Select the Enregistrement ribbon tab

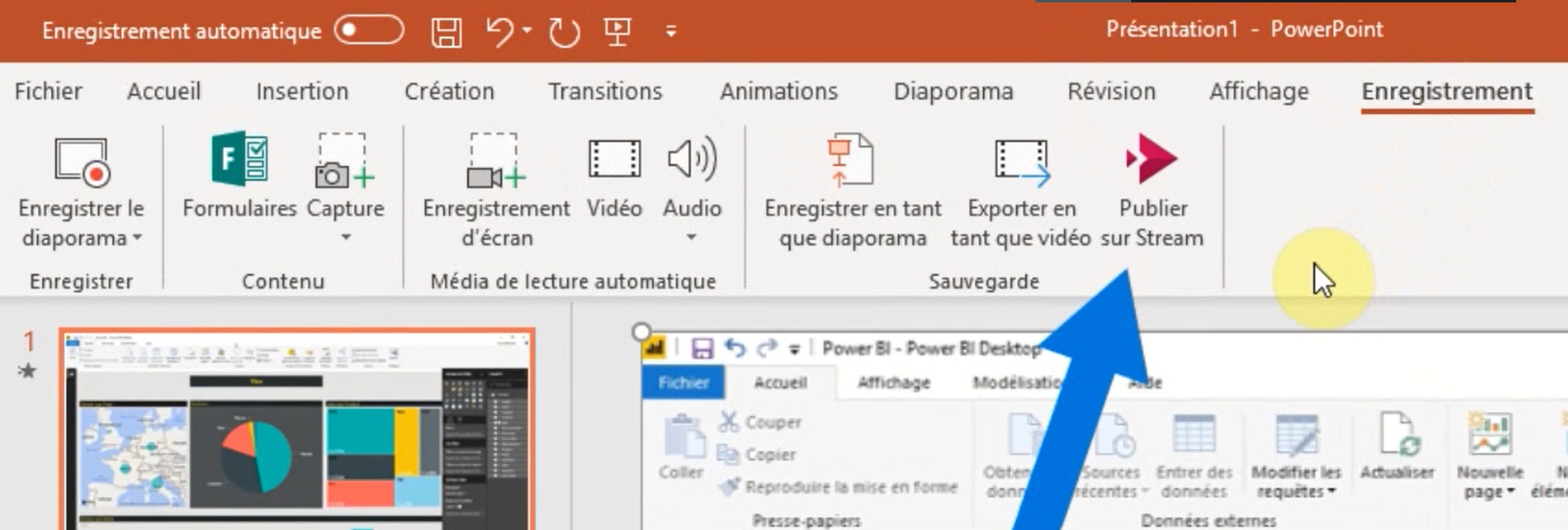click(1448, 92)
